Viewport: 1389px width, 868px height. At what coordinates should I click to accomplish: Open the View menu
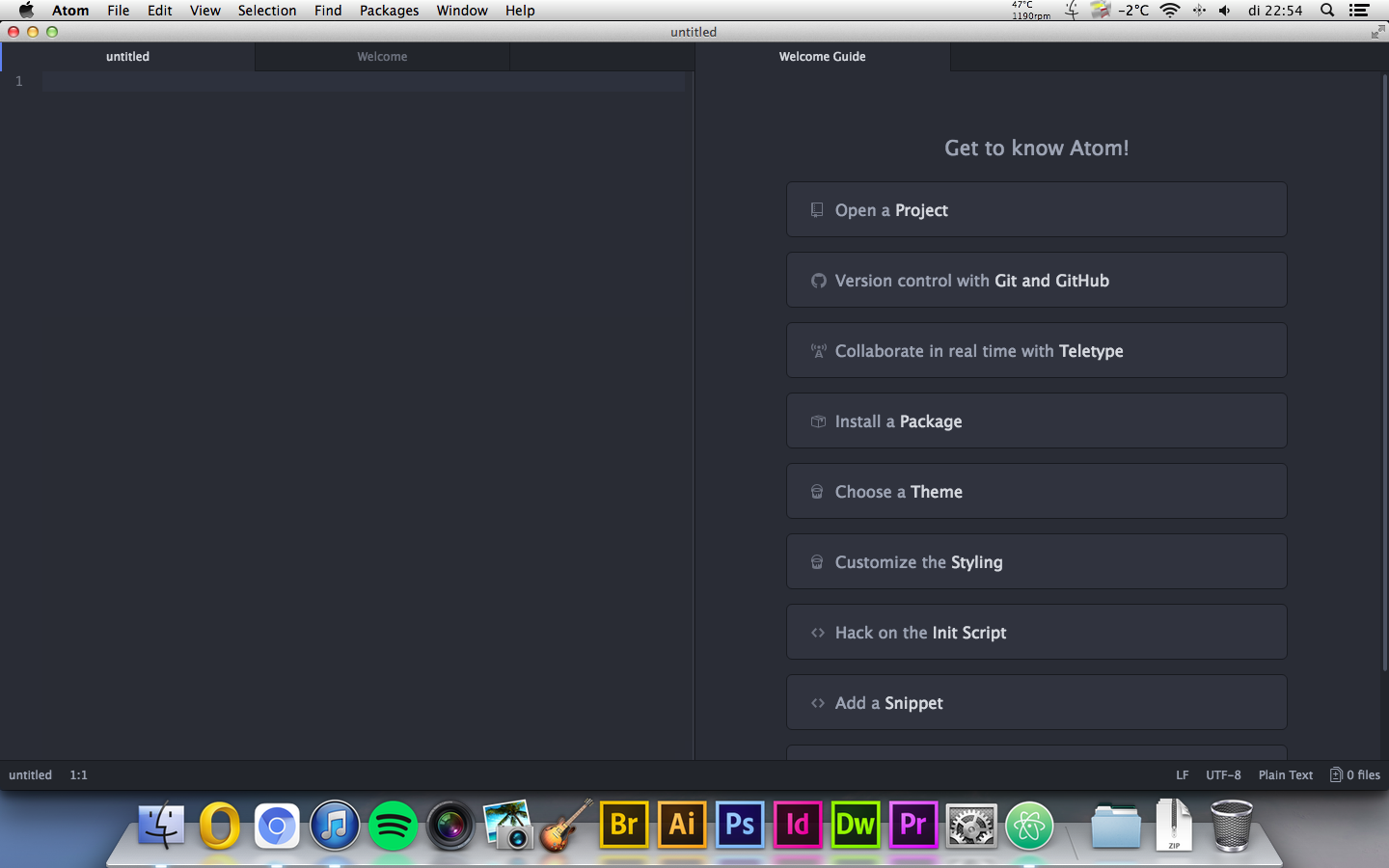[205, 11]
